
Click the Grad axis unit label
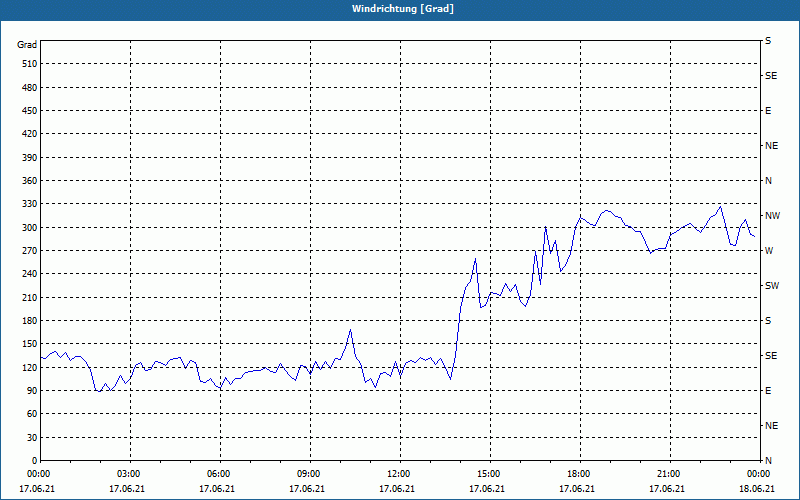[27, 45]
